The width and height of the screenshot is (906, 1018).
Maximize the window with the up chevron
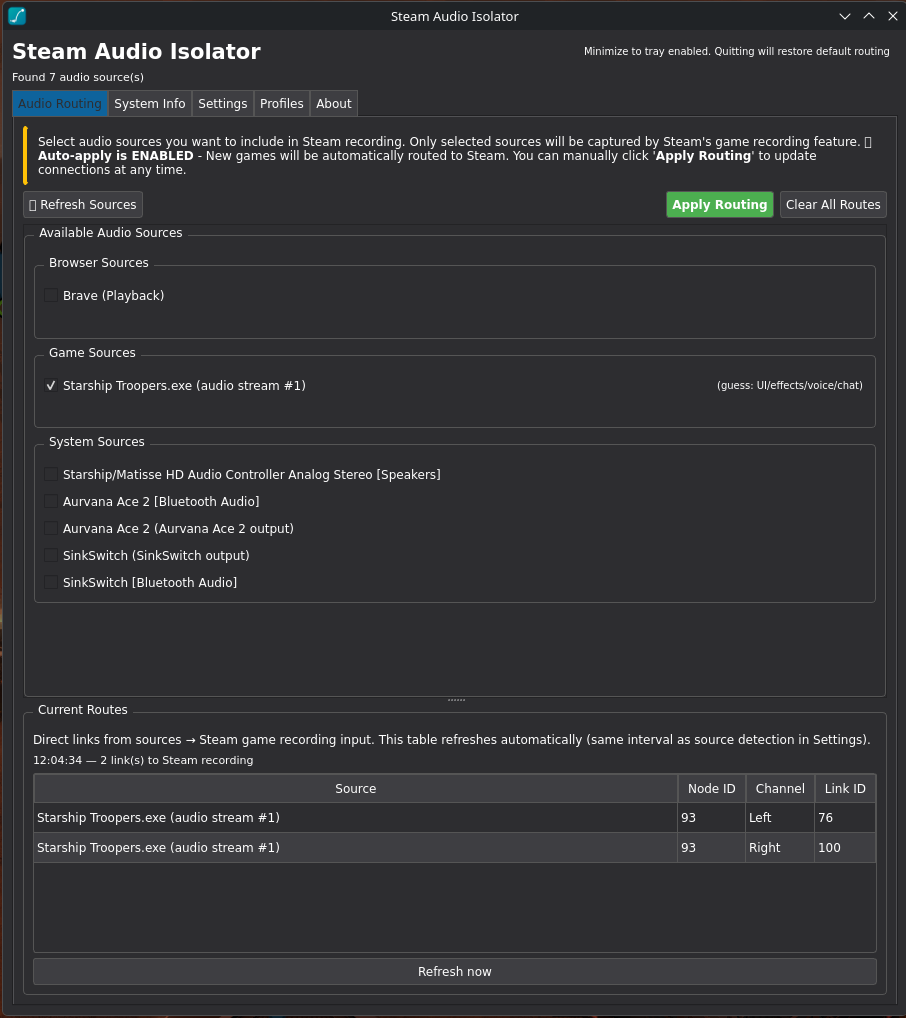pyautogui.click(x=868, y=16)
